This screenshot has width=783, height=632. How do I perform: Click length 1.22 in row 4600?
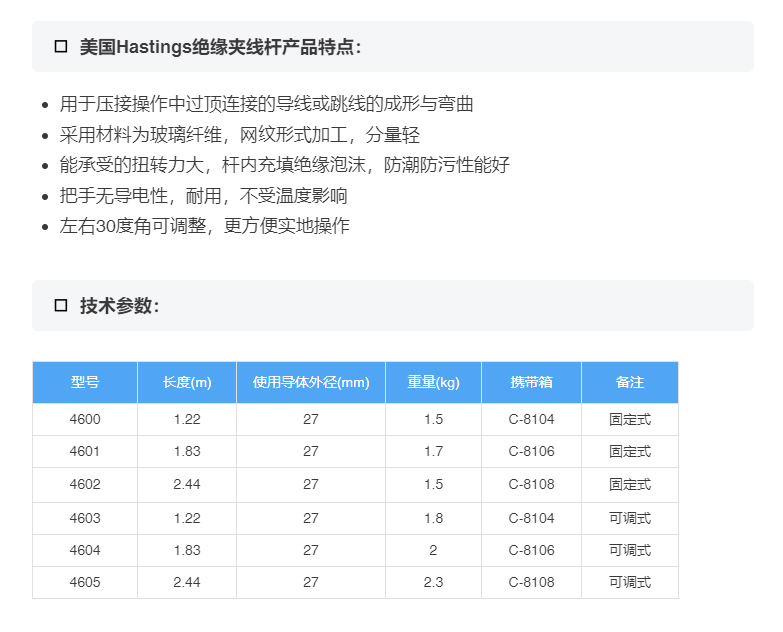click(x=187, y=419)
